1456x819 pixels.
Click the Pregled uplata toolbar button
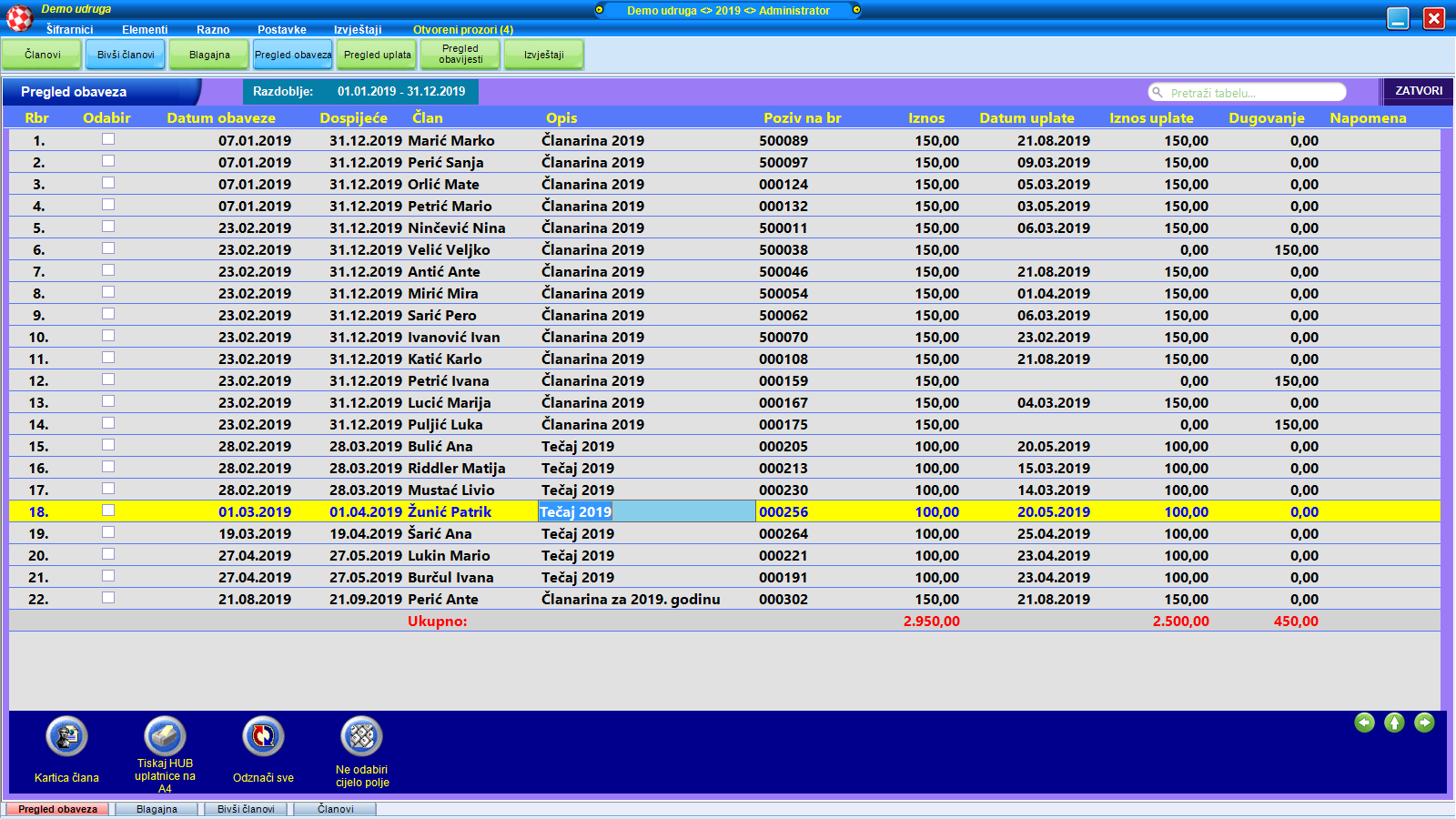click(377, 55)
